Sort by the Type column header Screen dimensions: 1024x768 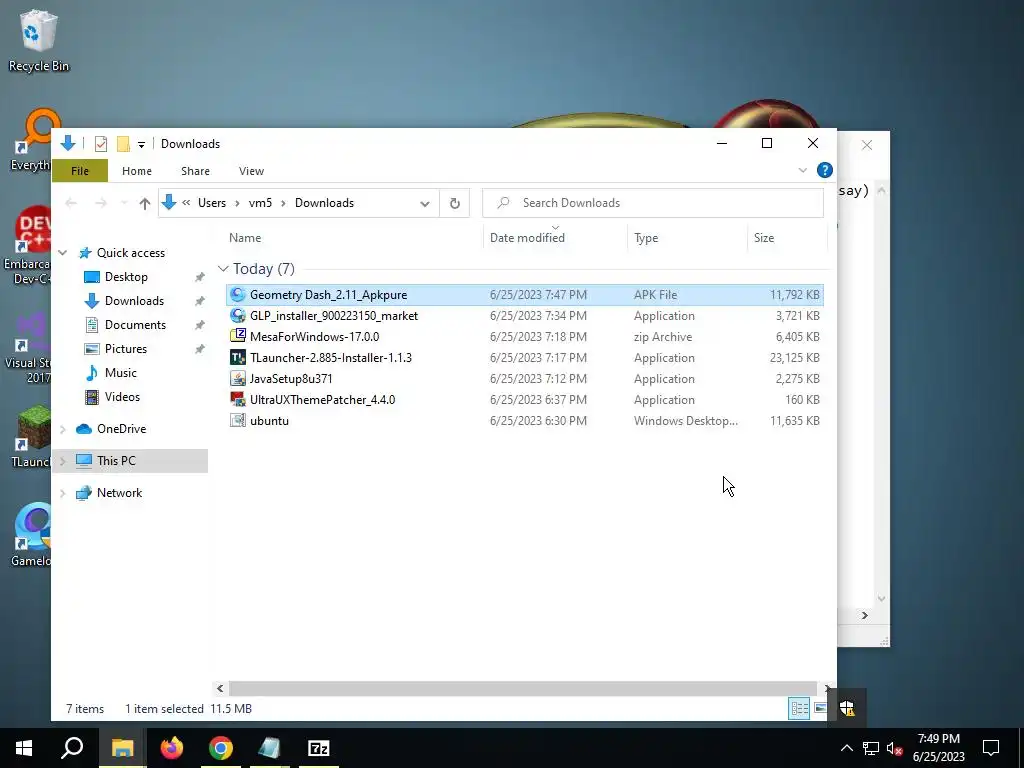coord(646,238)
